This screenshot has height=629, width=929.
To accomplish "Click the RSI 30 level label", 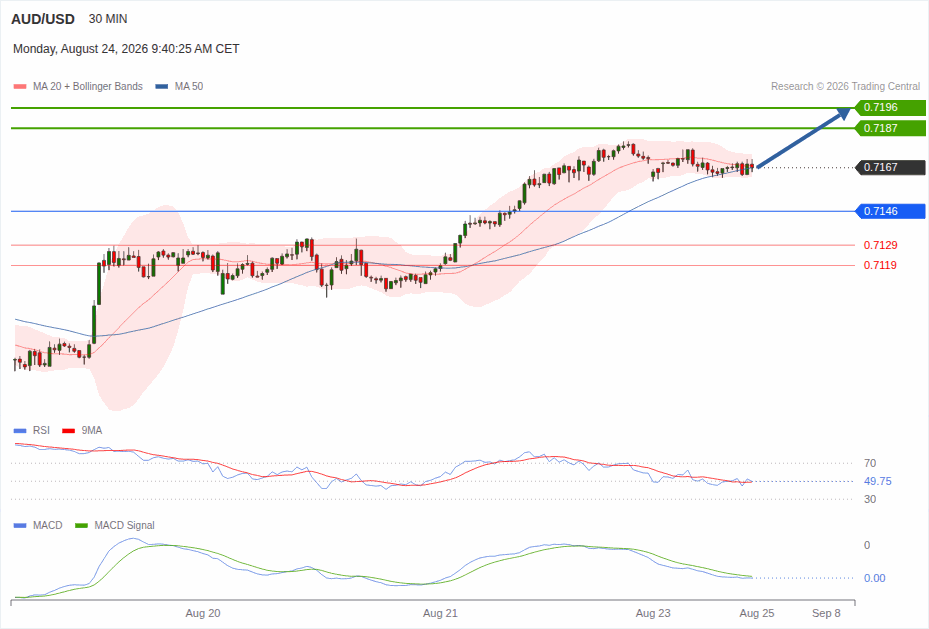I will pos(870,499).
